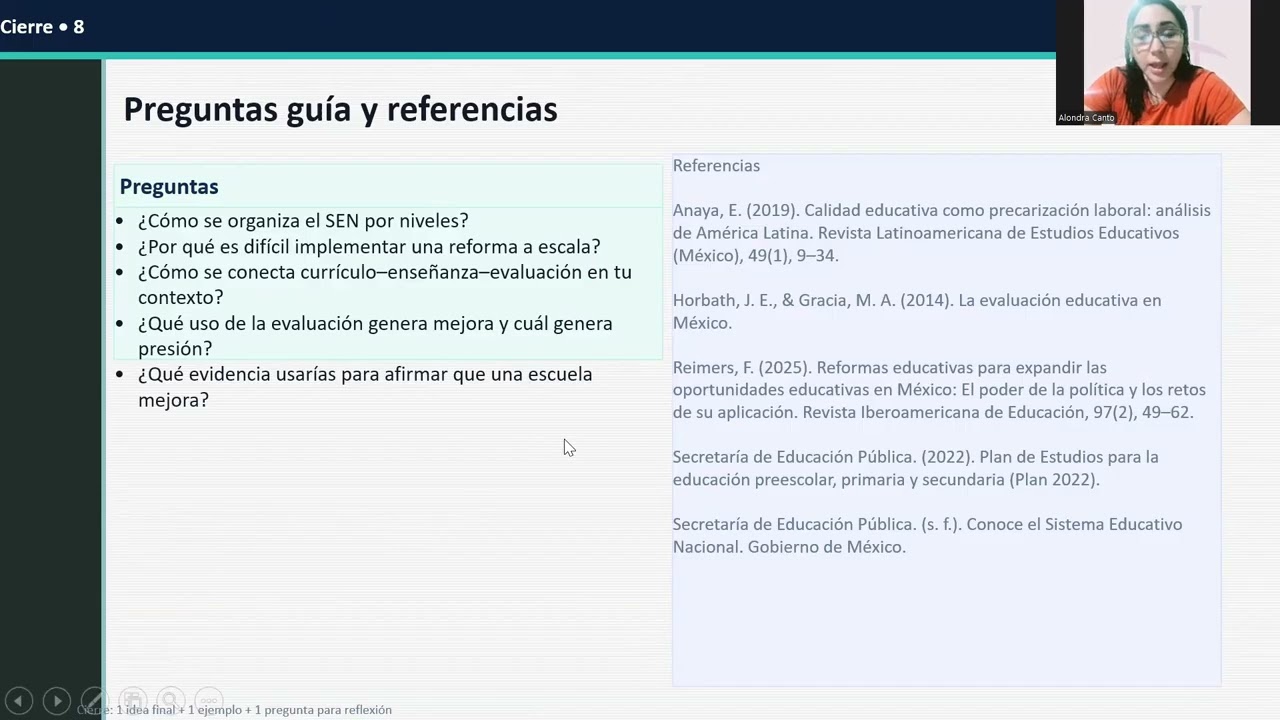Show all slides grid view
Viewport: 1280px width, 720px height.
132,701
